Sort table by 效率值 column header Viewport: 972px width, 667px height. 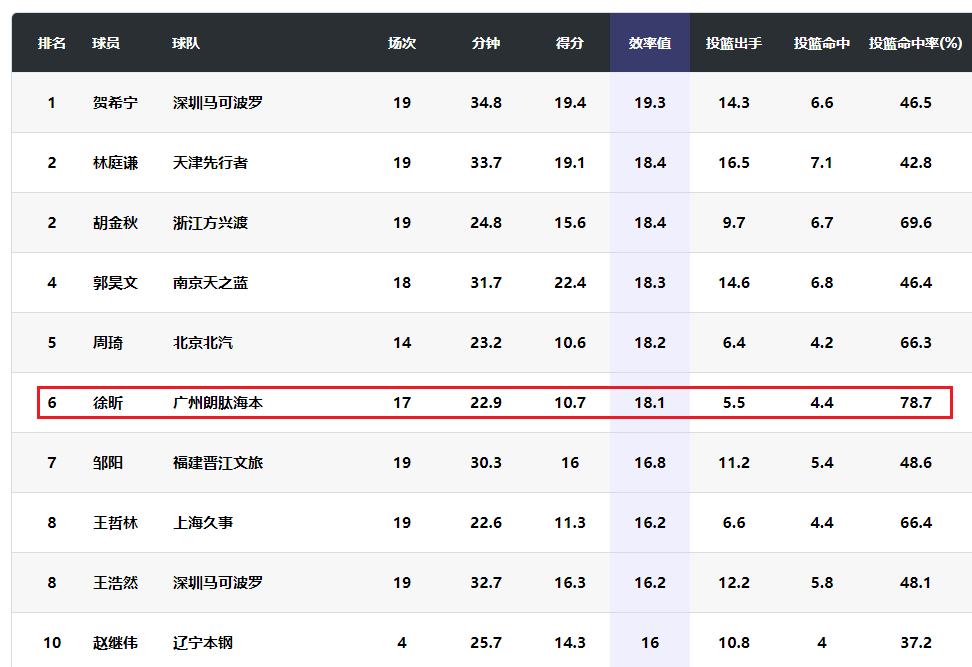click(x=649, y=43)
